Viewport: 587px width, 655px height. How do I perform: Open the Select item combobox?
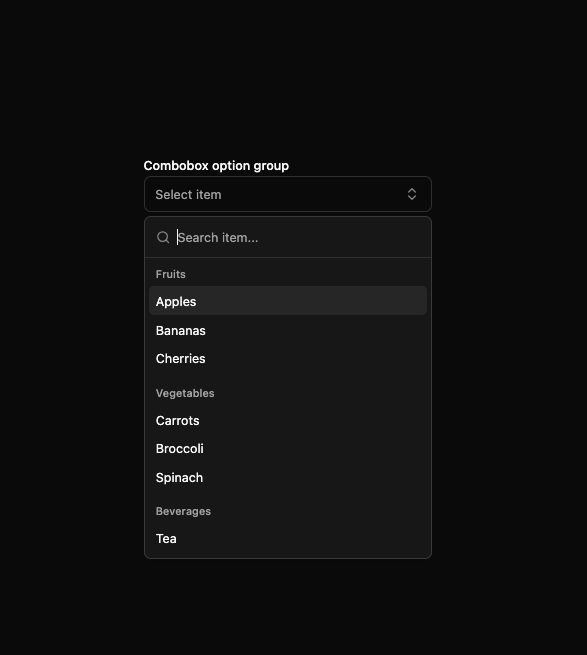287,194
